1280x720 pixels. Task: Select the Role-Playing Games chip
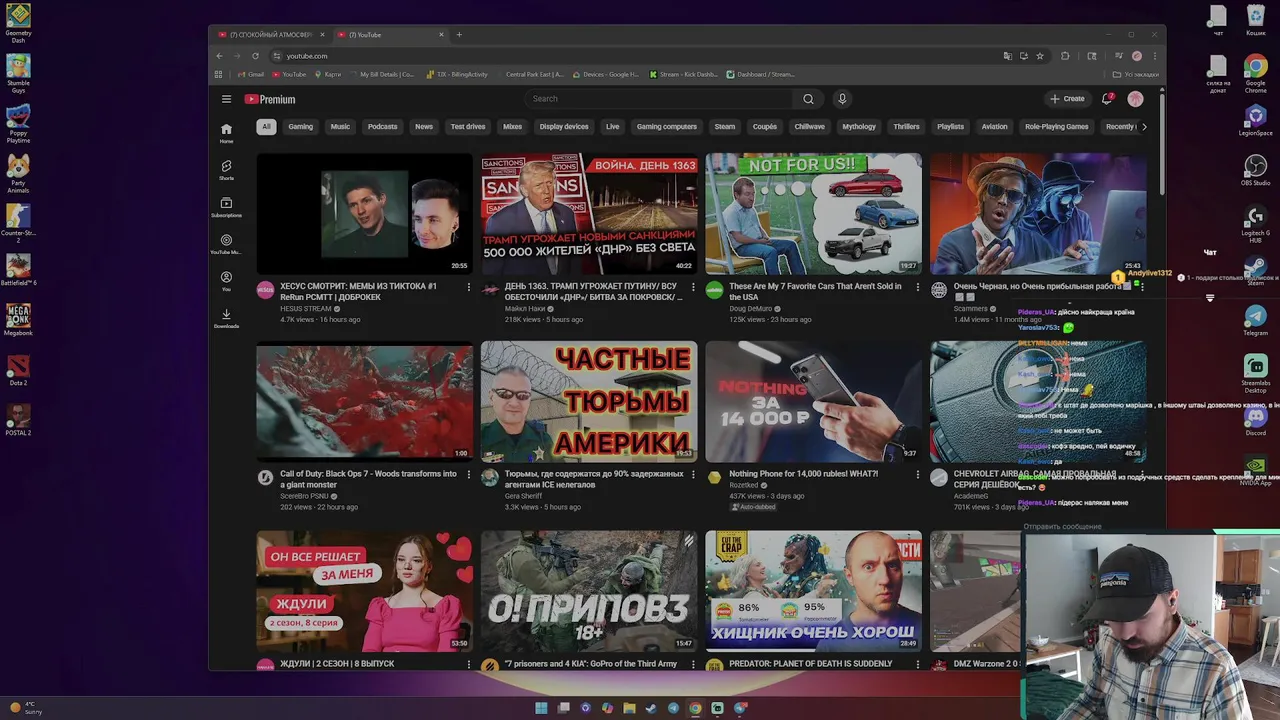[1056, 127]
